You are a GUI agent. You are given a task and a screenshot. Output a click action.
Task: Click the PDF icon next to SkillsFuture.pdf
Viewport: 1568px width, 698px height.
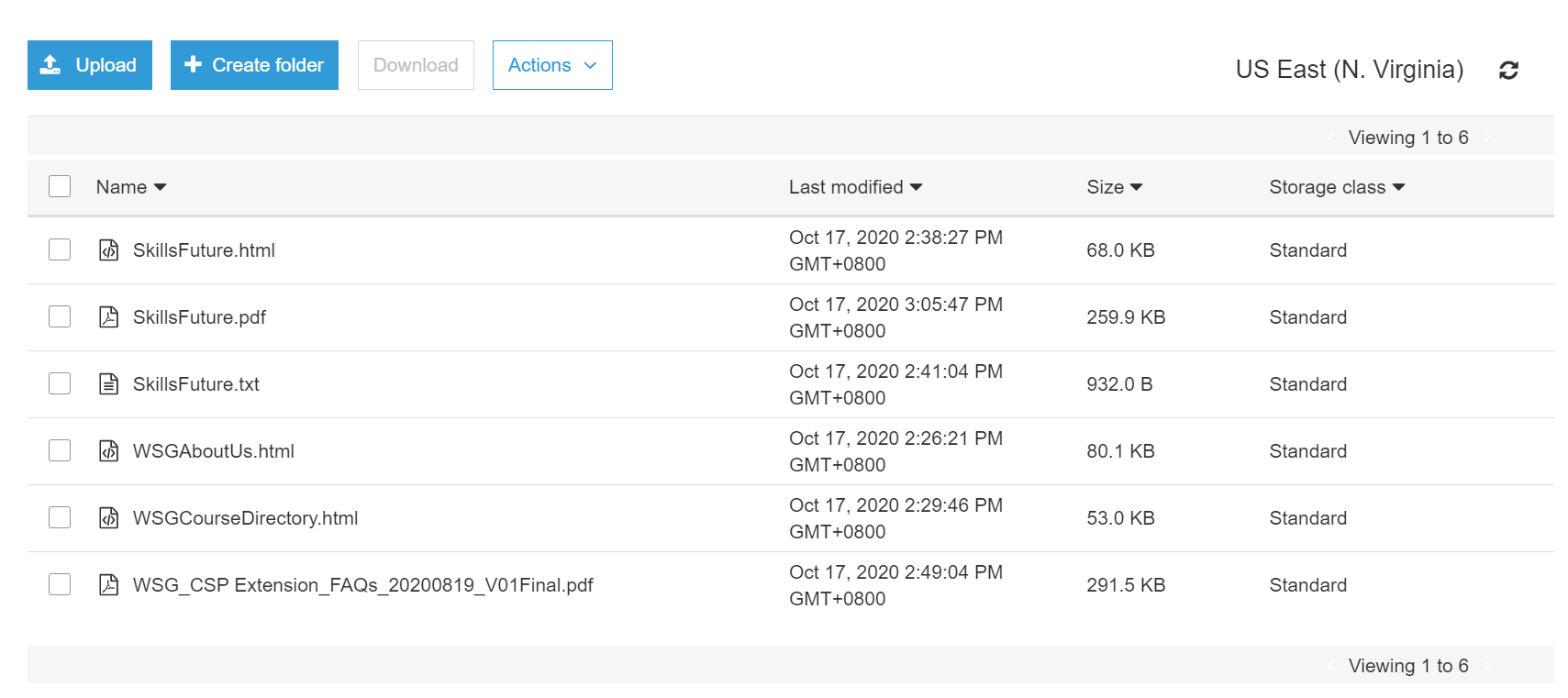tap(108, 316)
